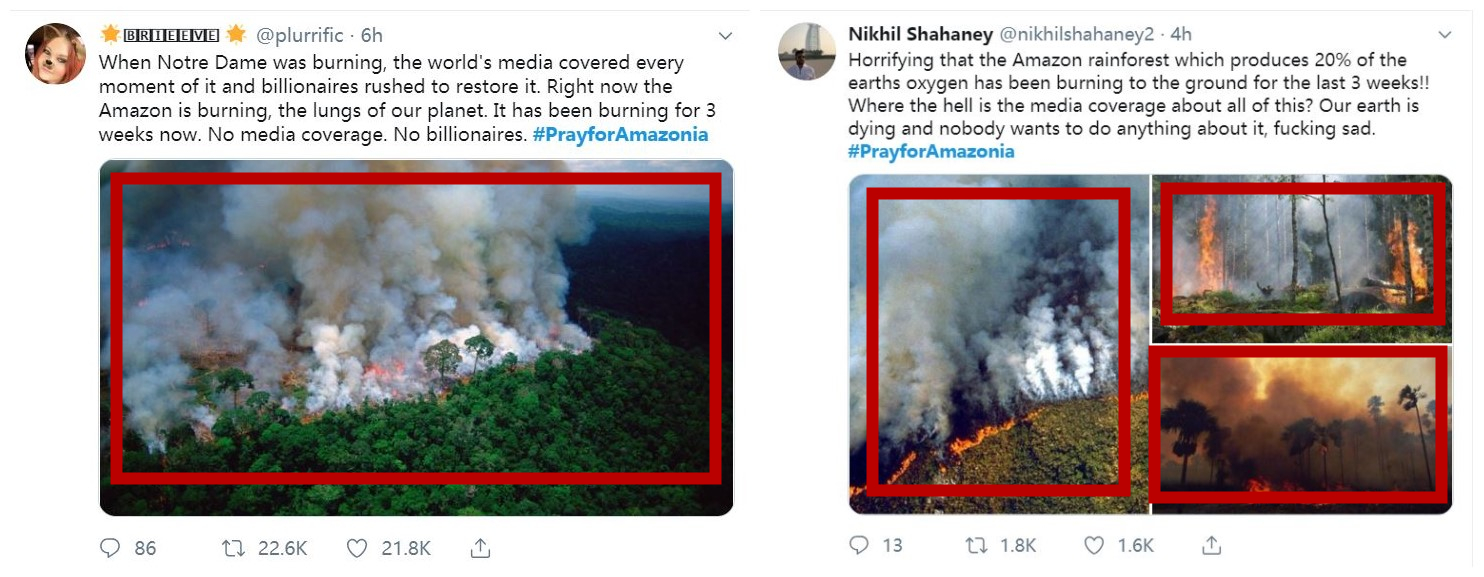Expand Nikhil Shahaney's tweet options menu
Viewport: 1484px width, 577px height.
pyautogui.click(x=1444, y=35)
